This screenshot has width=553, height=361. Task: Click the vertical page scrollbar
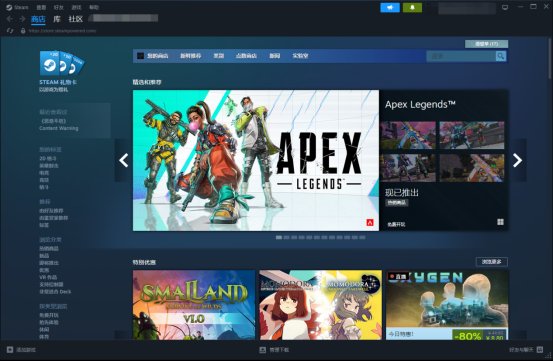point(549,58)
